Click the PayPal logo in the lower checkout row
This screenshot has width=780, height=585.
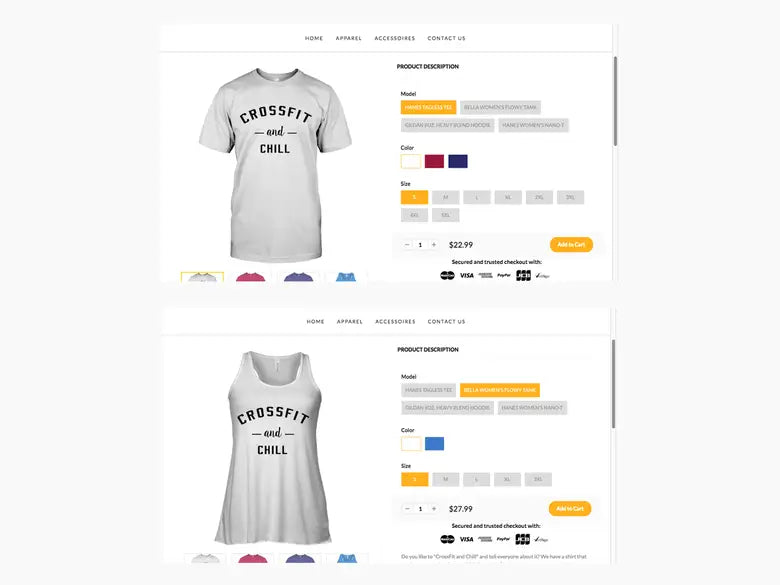point(503,539)
